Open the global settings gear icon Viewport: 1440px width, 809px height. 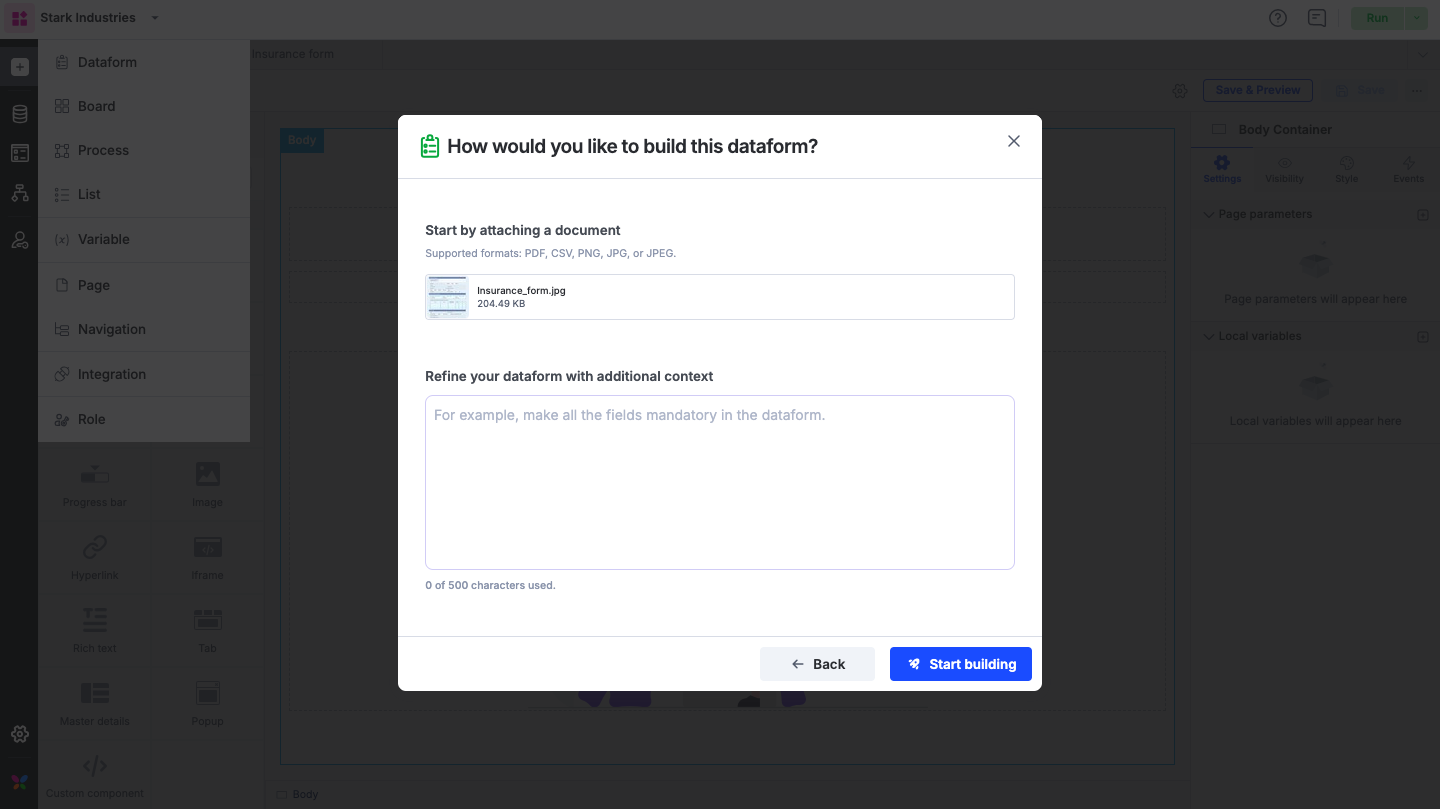[x=19, y=734]
